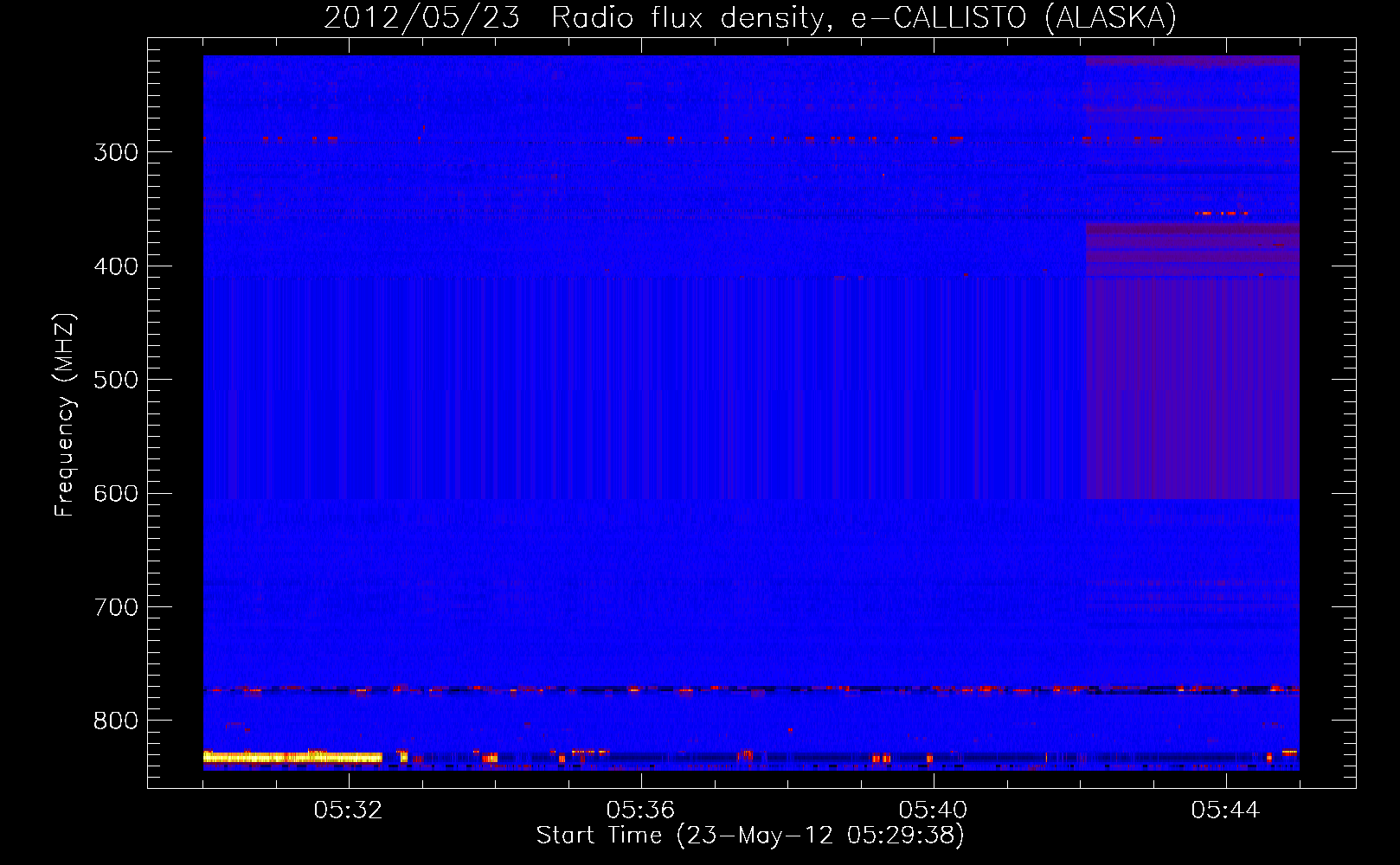Click the "05:44" time tick label
The height and width of the screenshot is (865, 1400).
point(1225,811)
